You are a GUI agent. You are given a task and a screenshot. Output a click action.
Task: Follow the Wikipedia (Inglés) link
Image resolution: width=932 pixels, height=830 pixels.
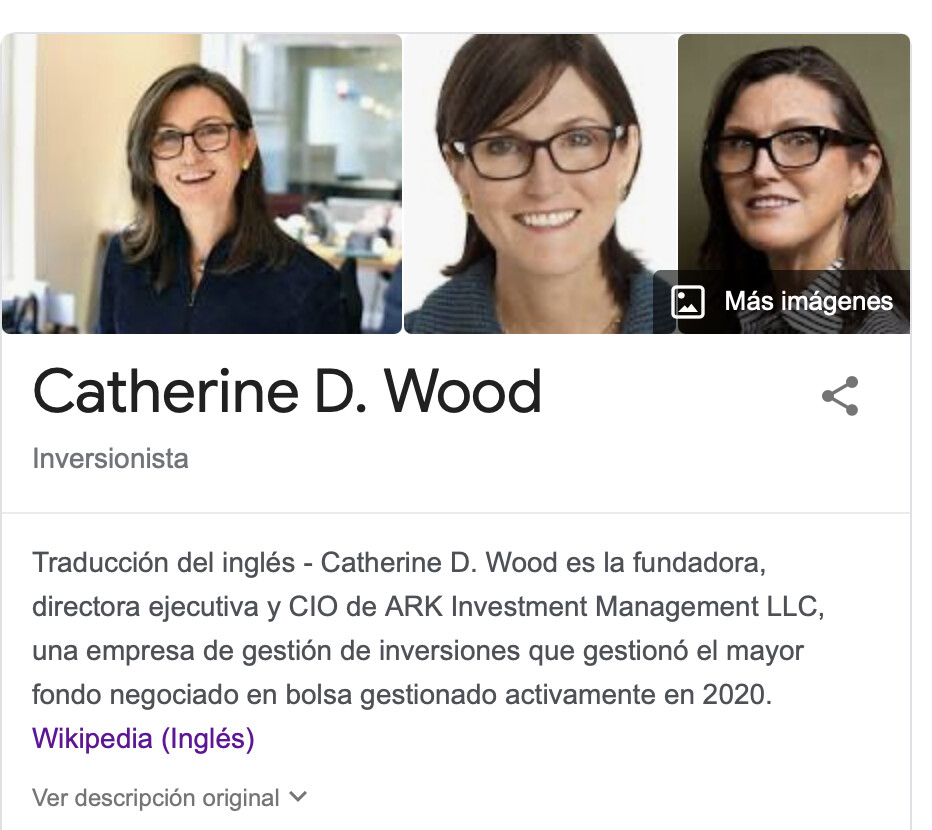pos(143,738)
